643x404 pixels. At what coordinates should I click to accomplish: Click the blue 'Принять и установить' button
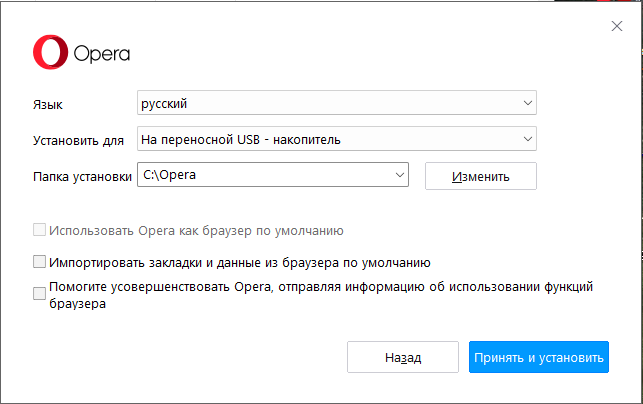[x=540, y=357]
